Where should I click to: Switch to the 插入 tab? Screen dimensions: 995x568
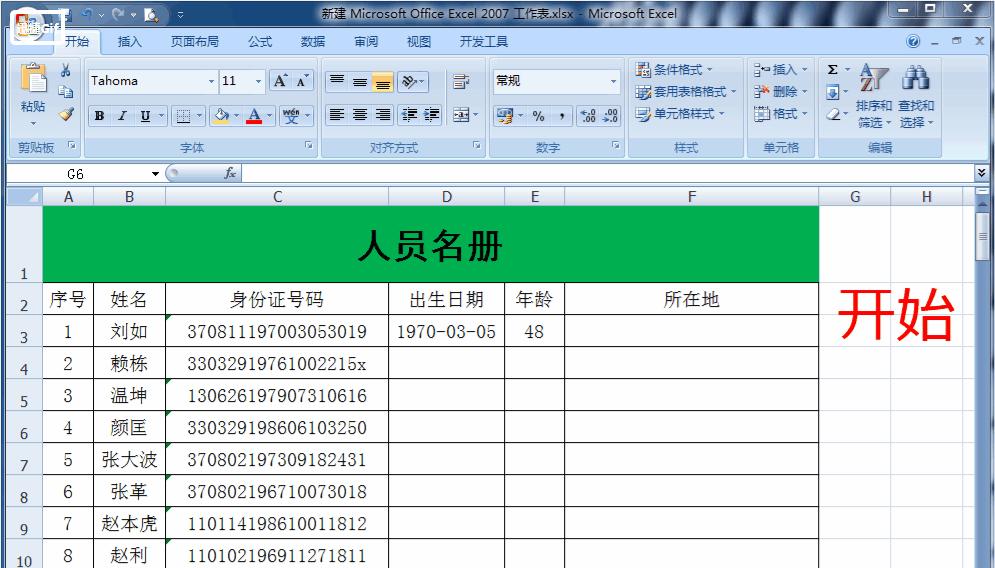point(129,42)
